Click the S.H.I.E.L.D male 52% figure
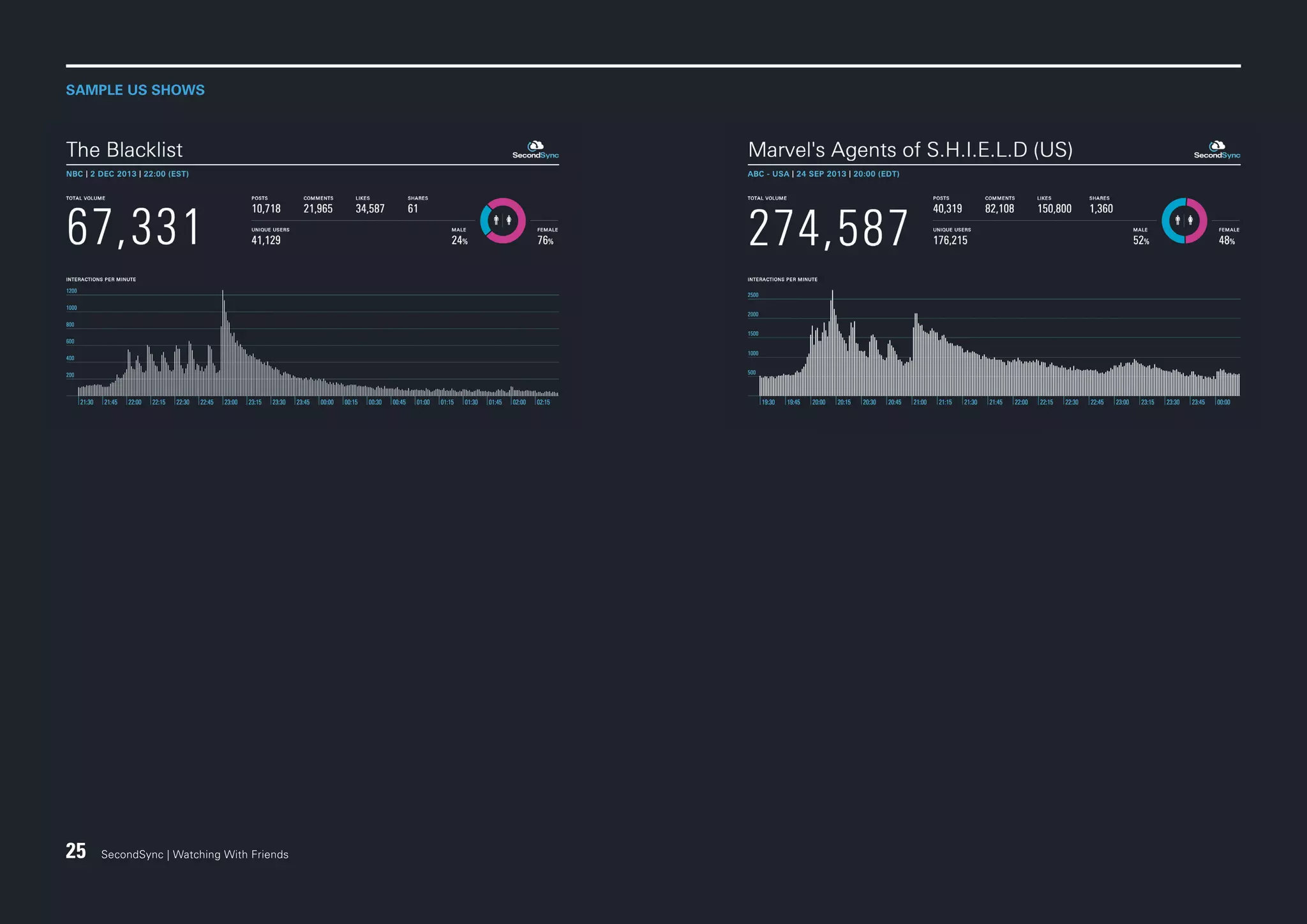 click(1141, 241)
